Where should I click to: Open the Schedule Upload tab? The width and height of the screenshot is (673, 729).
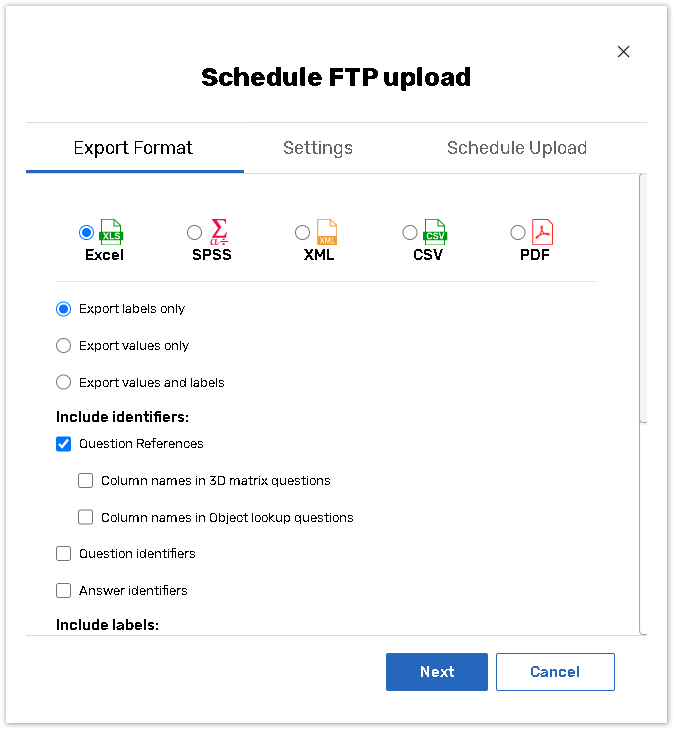click(517, 148)
